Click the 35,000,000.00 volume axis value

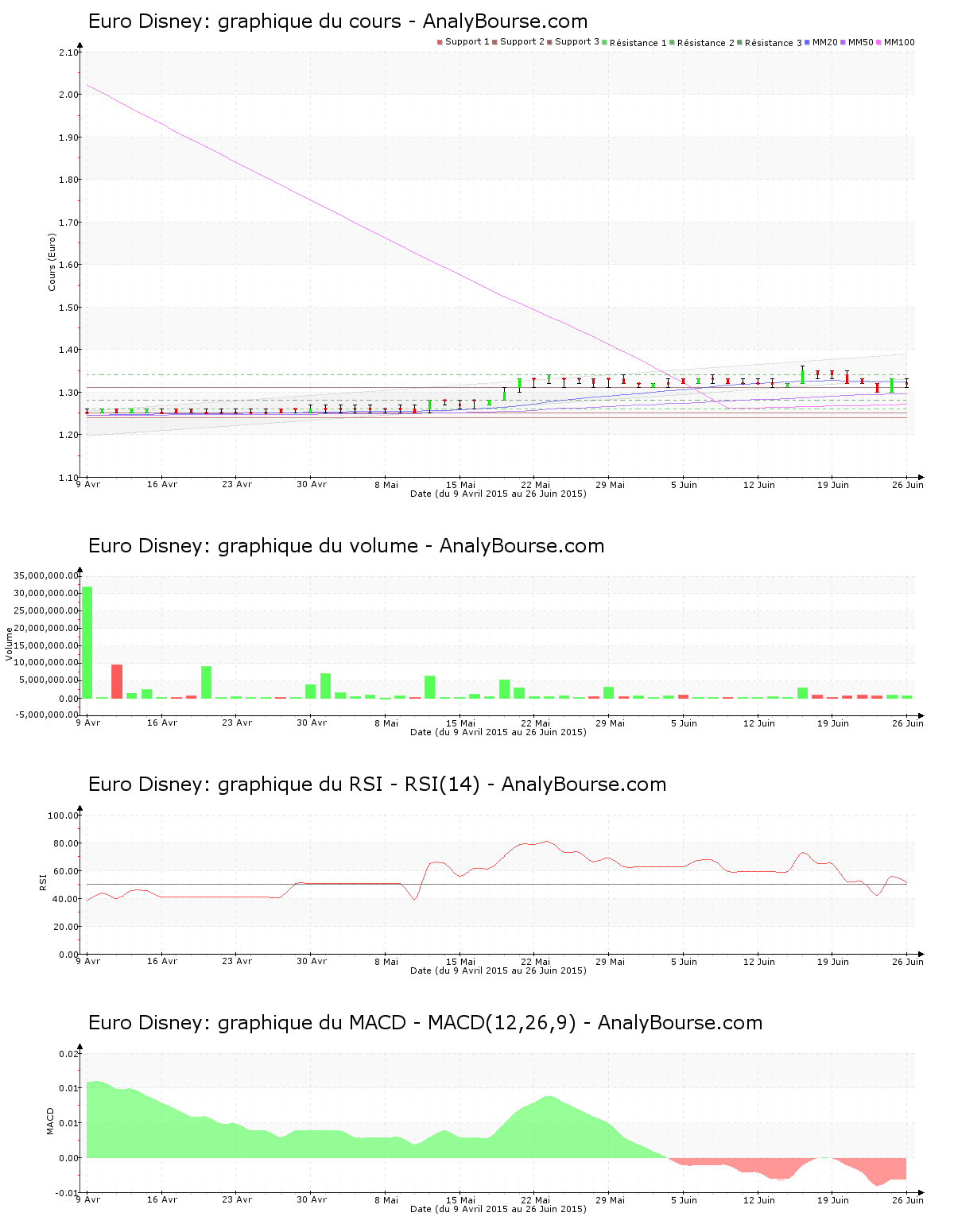pyautogui.click(x=46, y=575)
